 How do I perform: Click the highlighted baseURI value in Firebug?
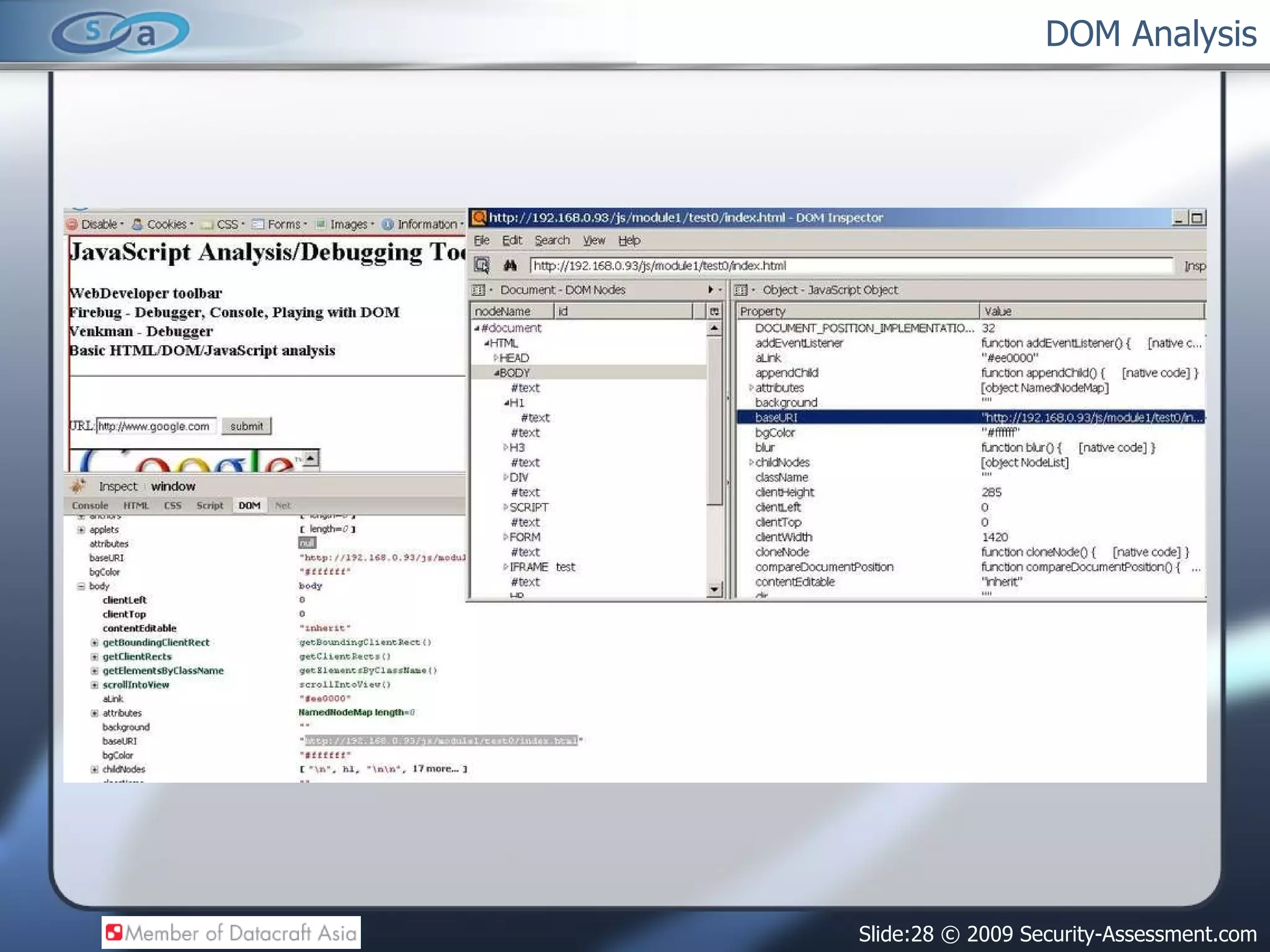tap(441, 741)
